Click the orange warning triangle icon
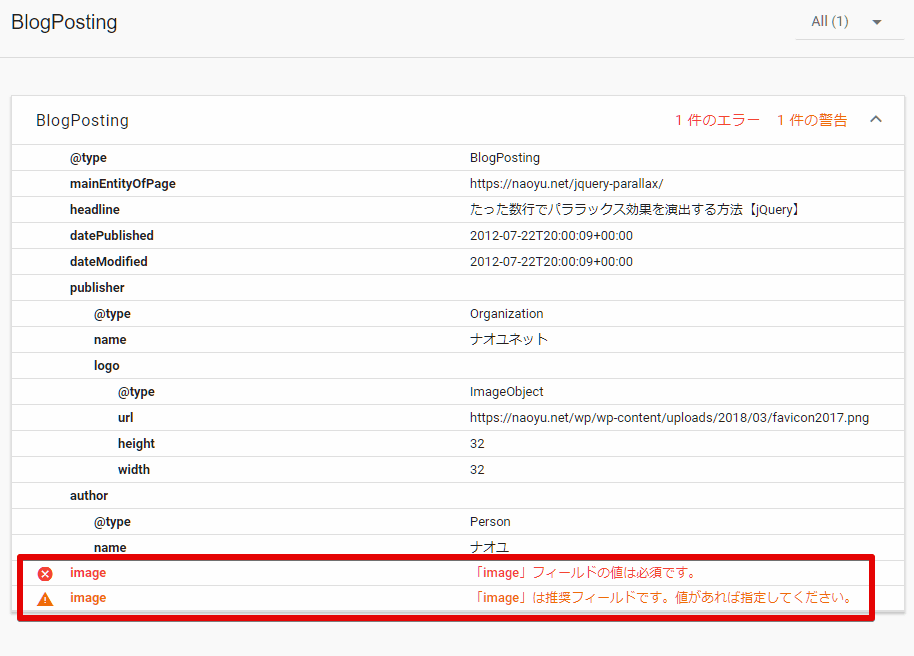This screenshot has height=656, width=914. click(45, 599)
